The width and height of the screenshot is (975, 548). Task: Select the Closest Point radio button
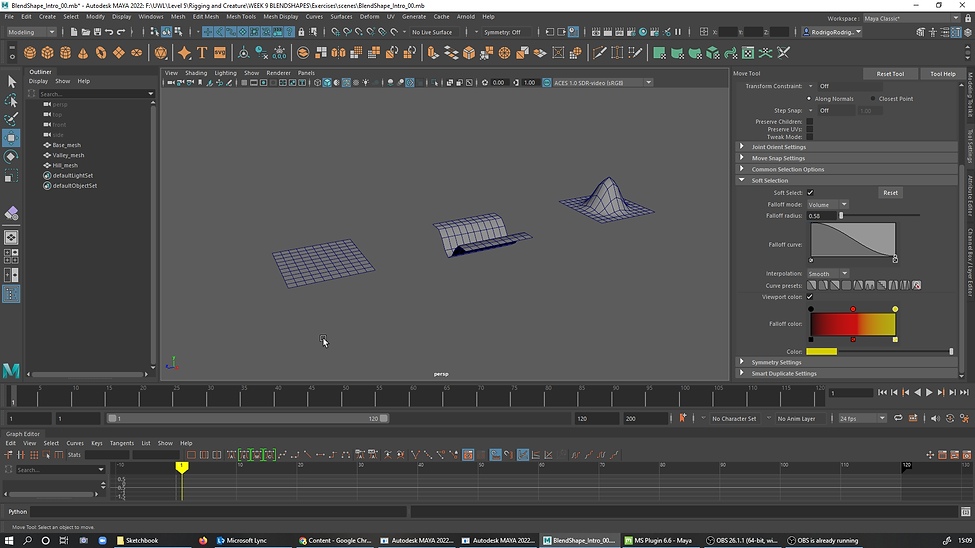coord(873,99)
